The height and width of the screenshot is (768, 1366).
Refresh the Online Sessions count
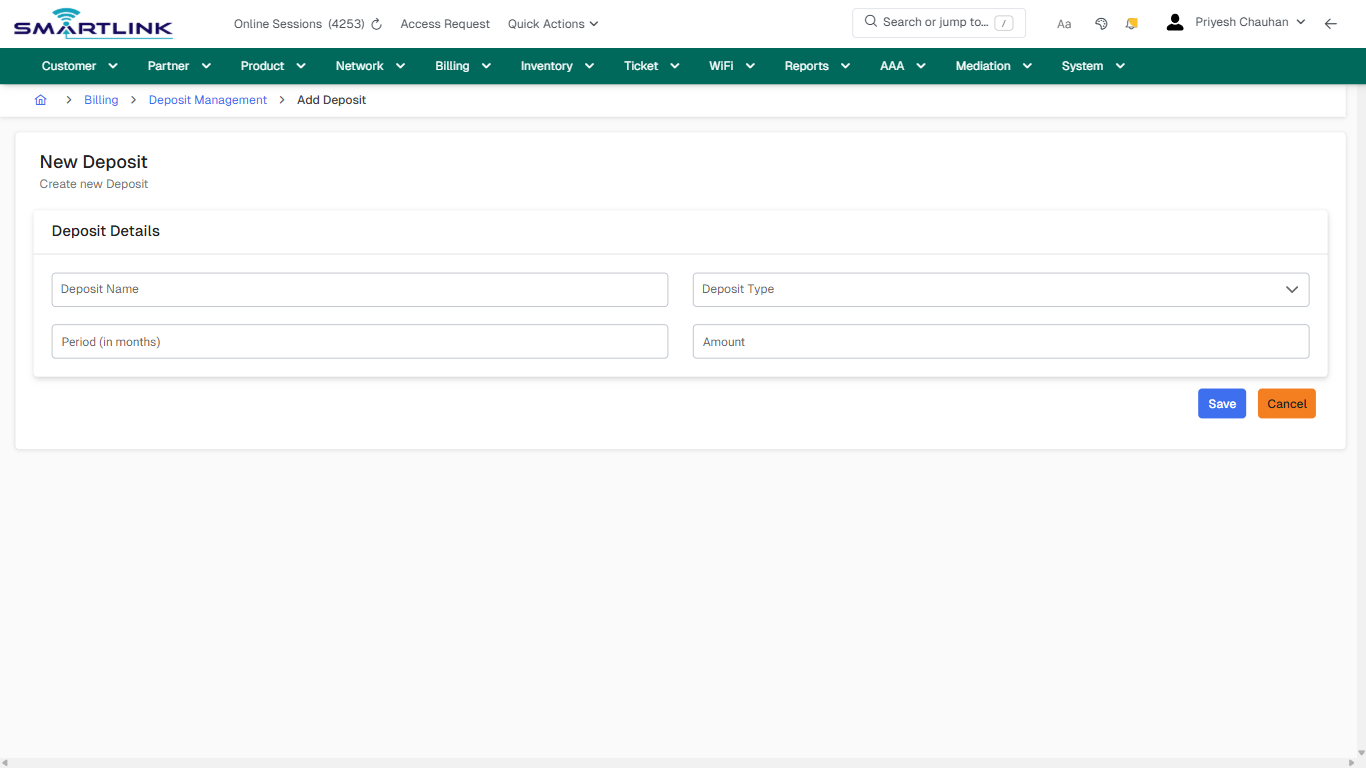click(x=375, y=23)
